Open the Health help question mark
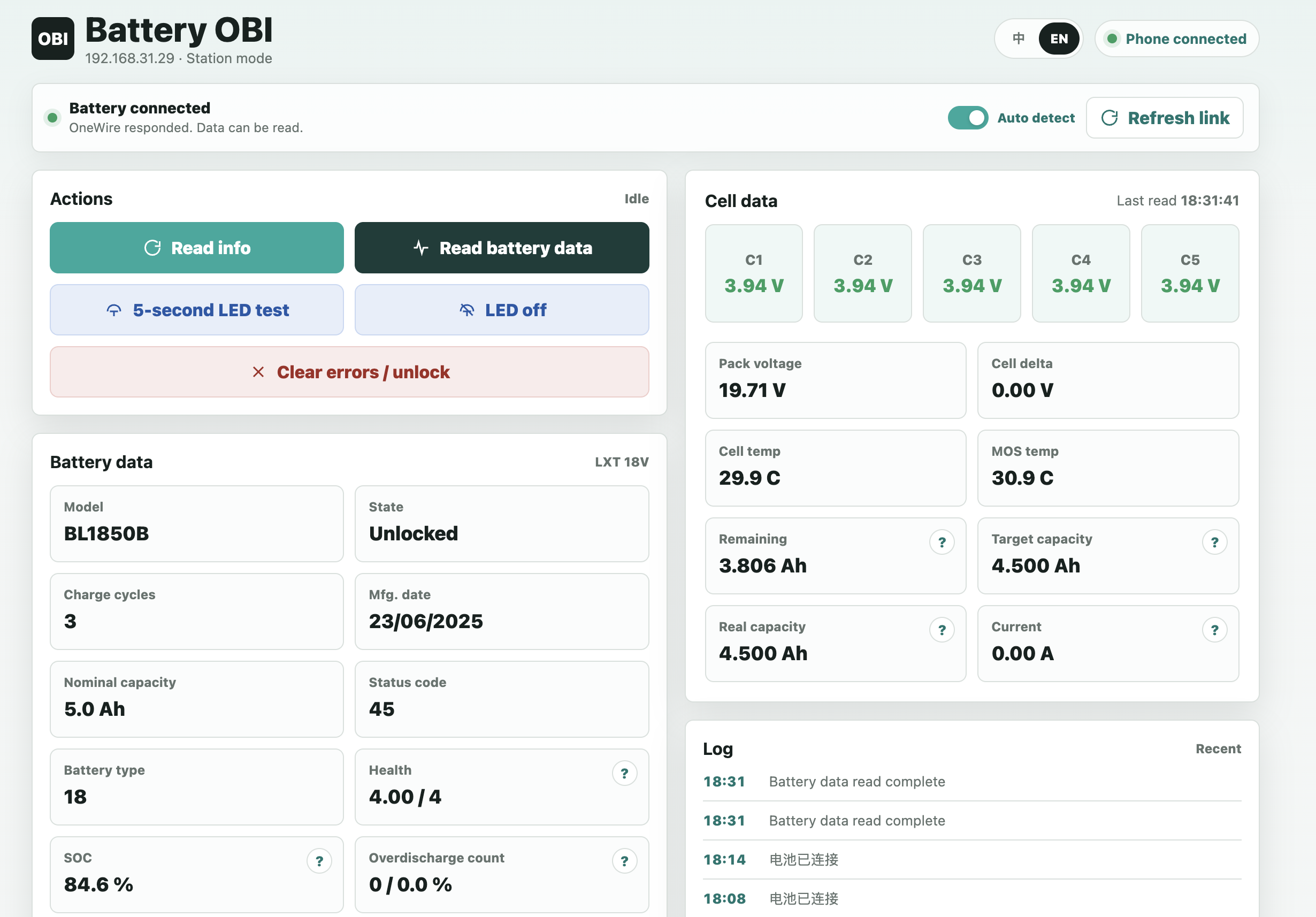 coord(624,773)
